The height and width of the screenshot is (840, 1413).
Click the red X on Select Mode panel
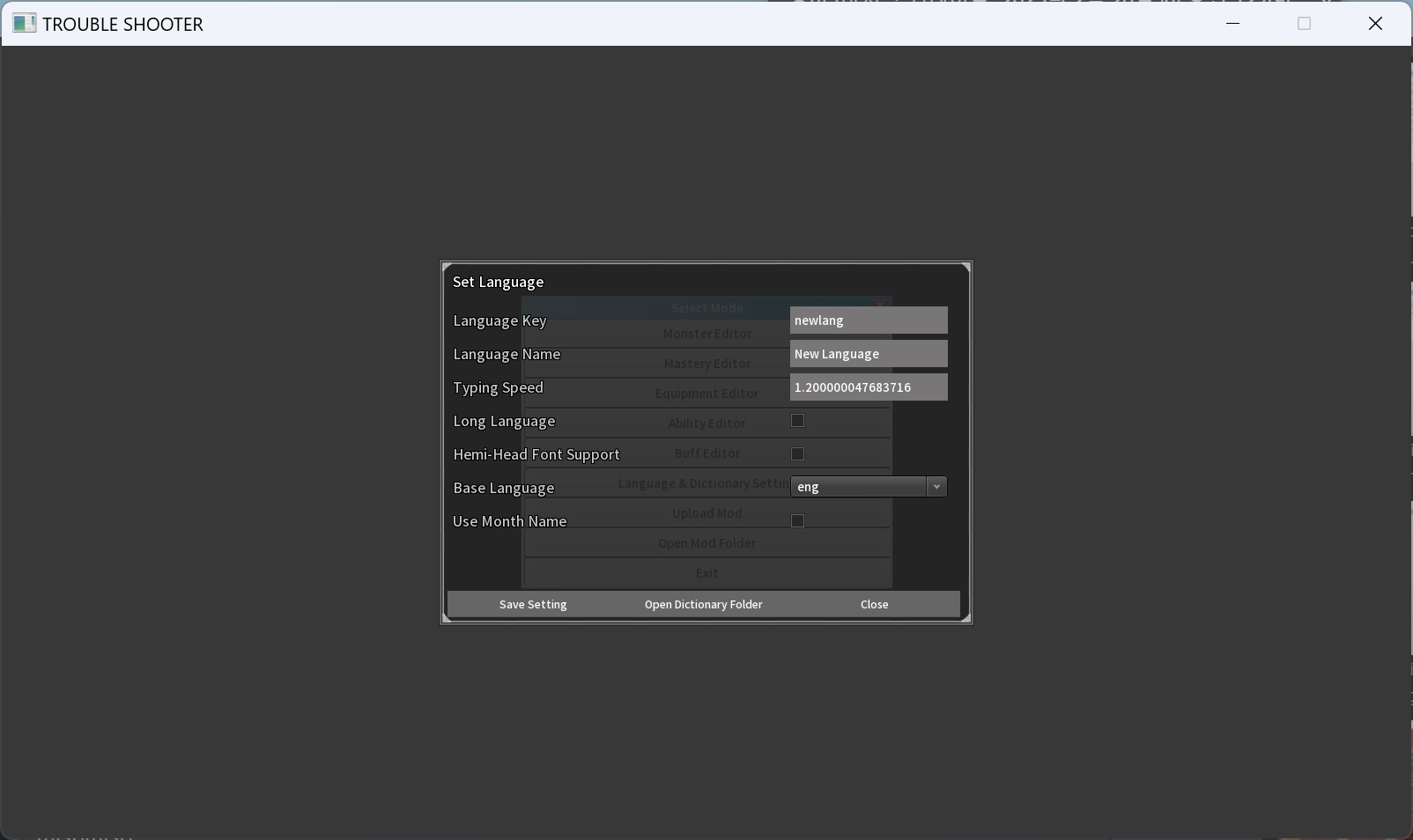(x=880, y=305)
